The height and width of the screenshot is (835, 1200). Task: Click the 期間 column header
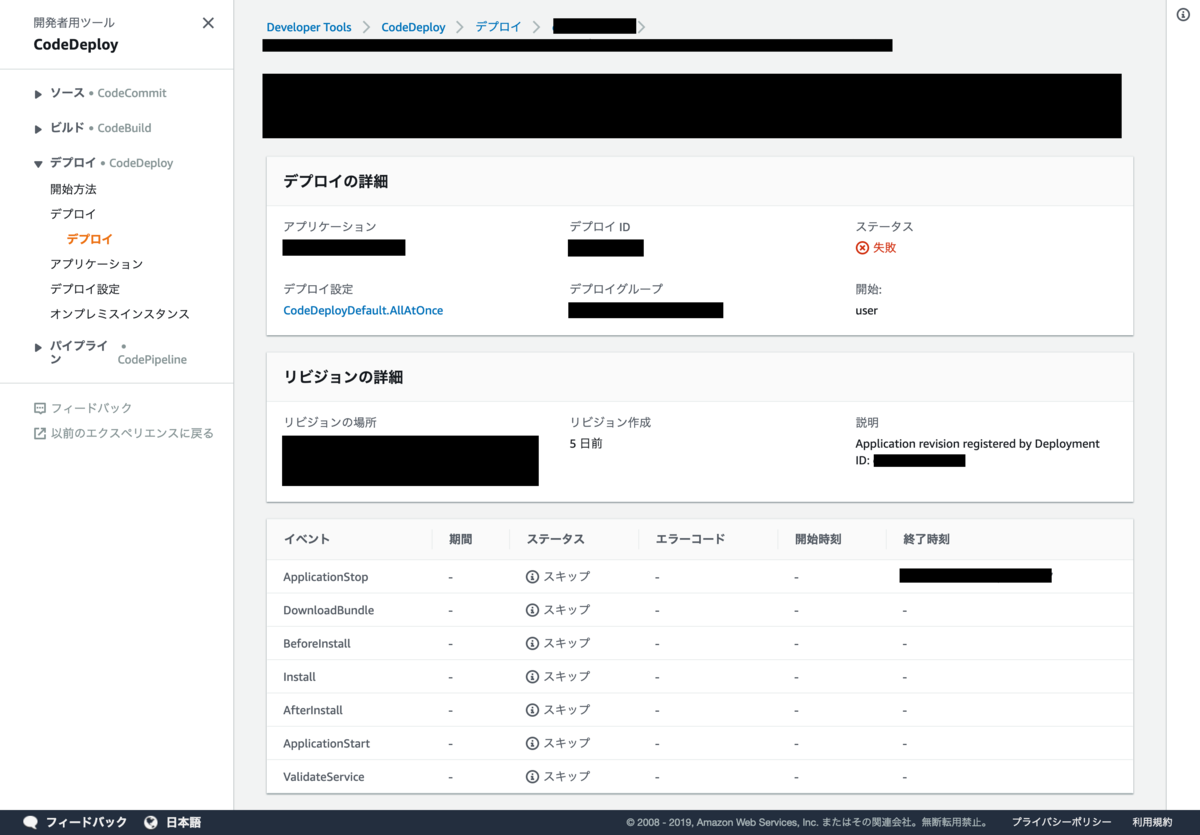coord(460,539)
